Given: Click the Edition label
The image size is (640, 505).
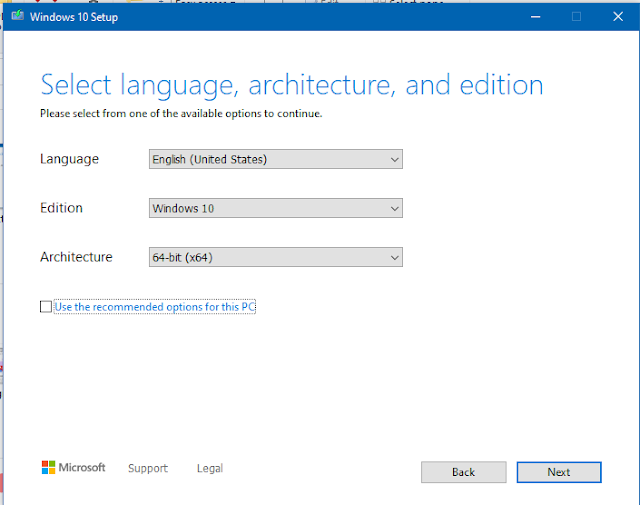Looking at the screenshot, I should coord(61,208).
